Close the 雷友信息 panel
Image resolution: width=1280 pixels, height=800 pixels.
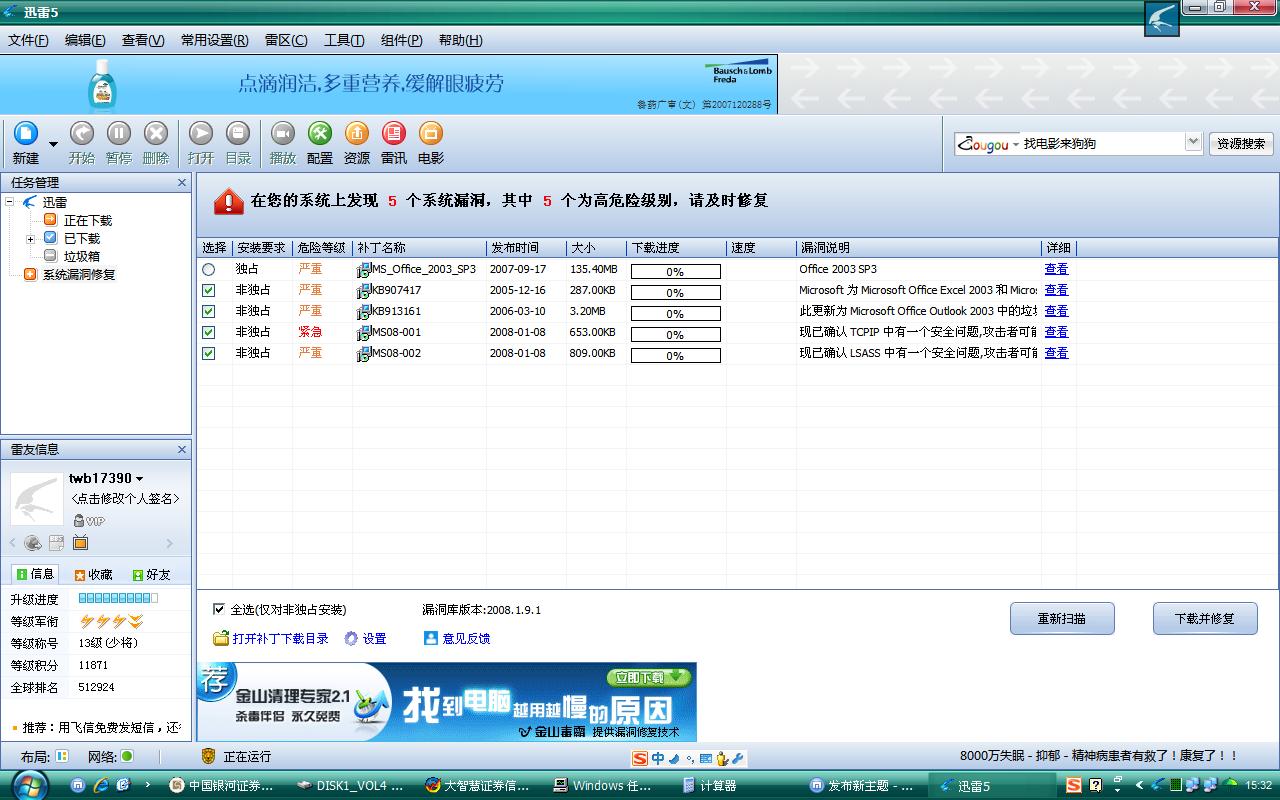click(x=182, y=450)
